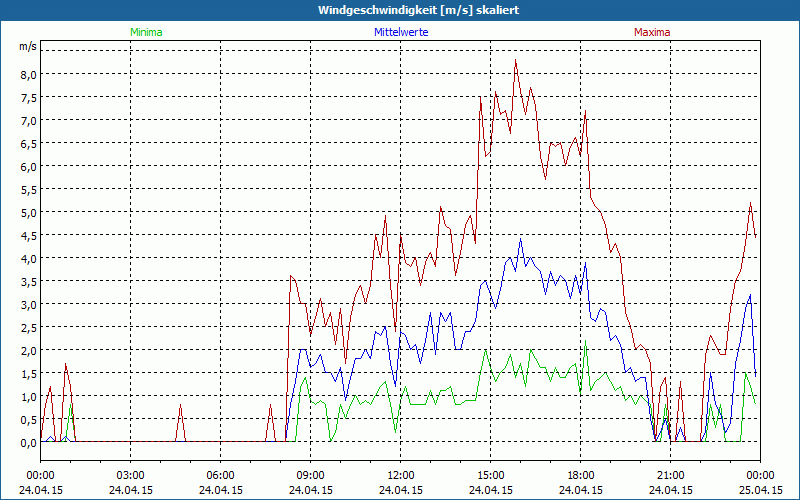
Task: Click the 4,5 y-axis value
Action: pos(29,235)
